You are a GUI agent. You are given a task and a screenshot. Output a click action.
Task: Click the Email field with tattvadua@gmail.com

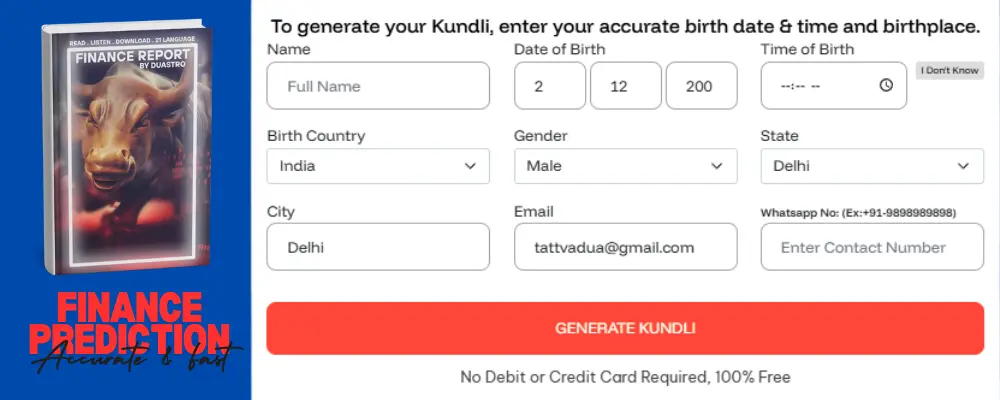click(x=625, y=247)
